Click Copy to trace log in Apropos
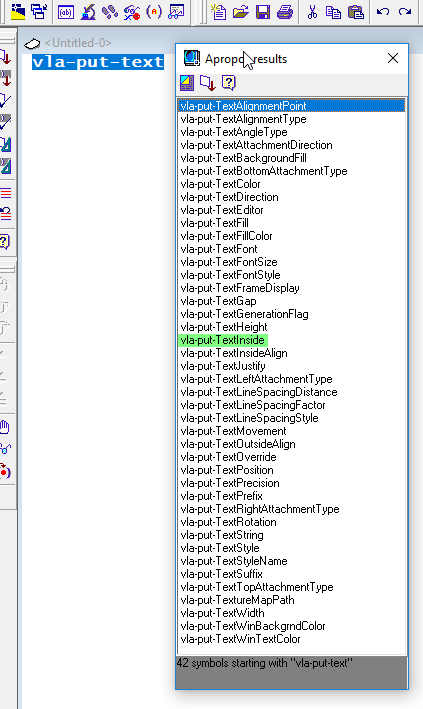This screenshot has width=423, height=709. 208,82
